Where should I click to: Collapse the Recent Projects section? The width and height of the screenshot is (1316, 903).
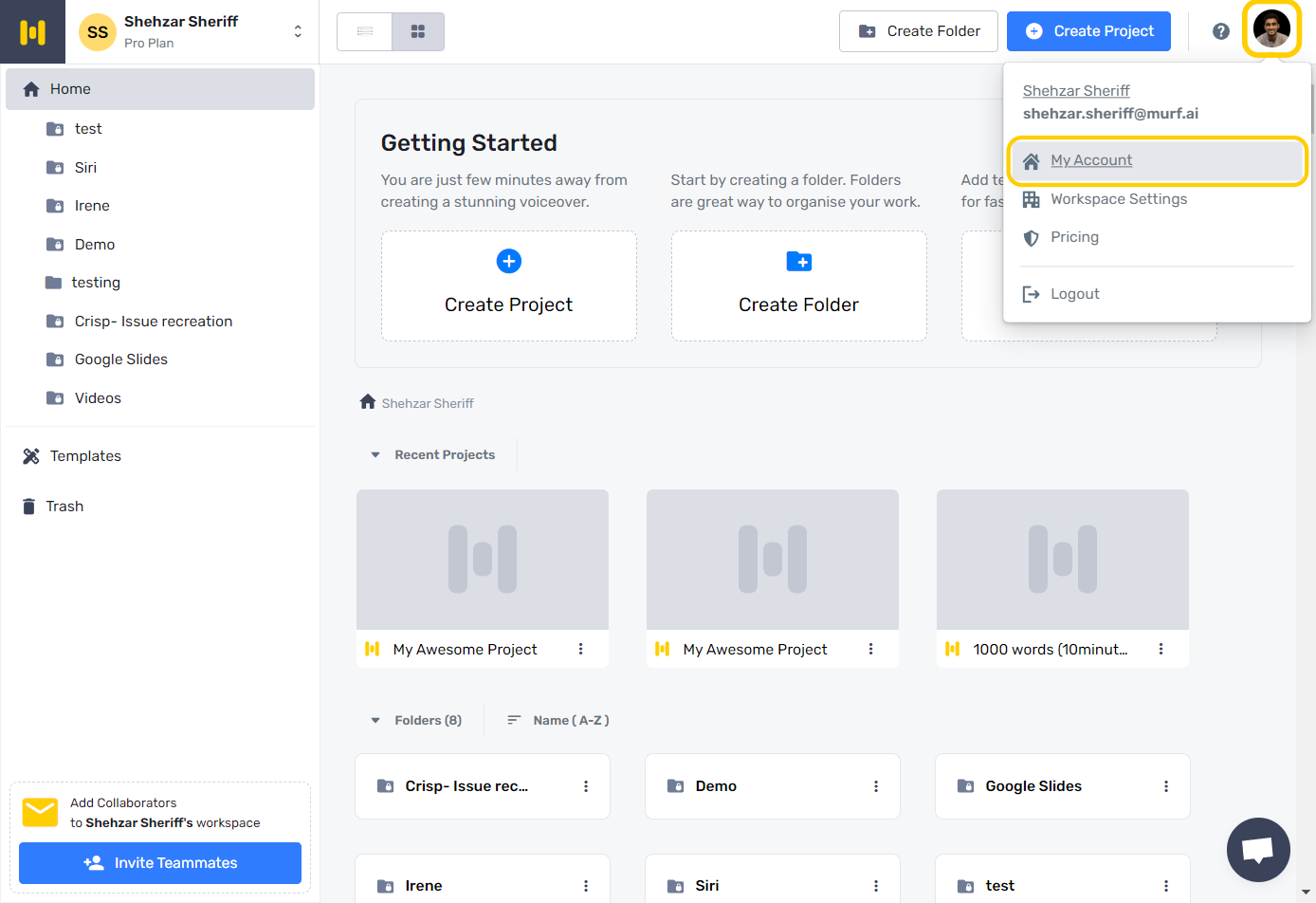pos(375,455)
